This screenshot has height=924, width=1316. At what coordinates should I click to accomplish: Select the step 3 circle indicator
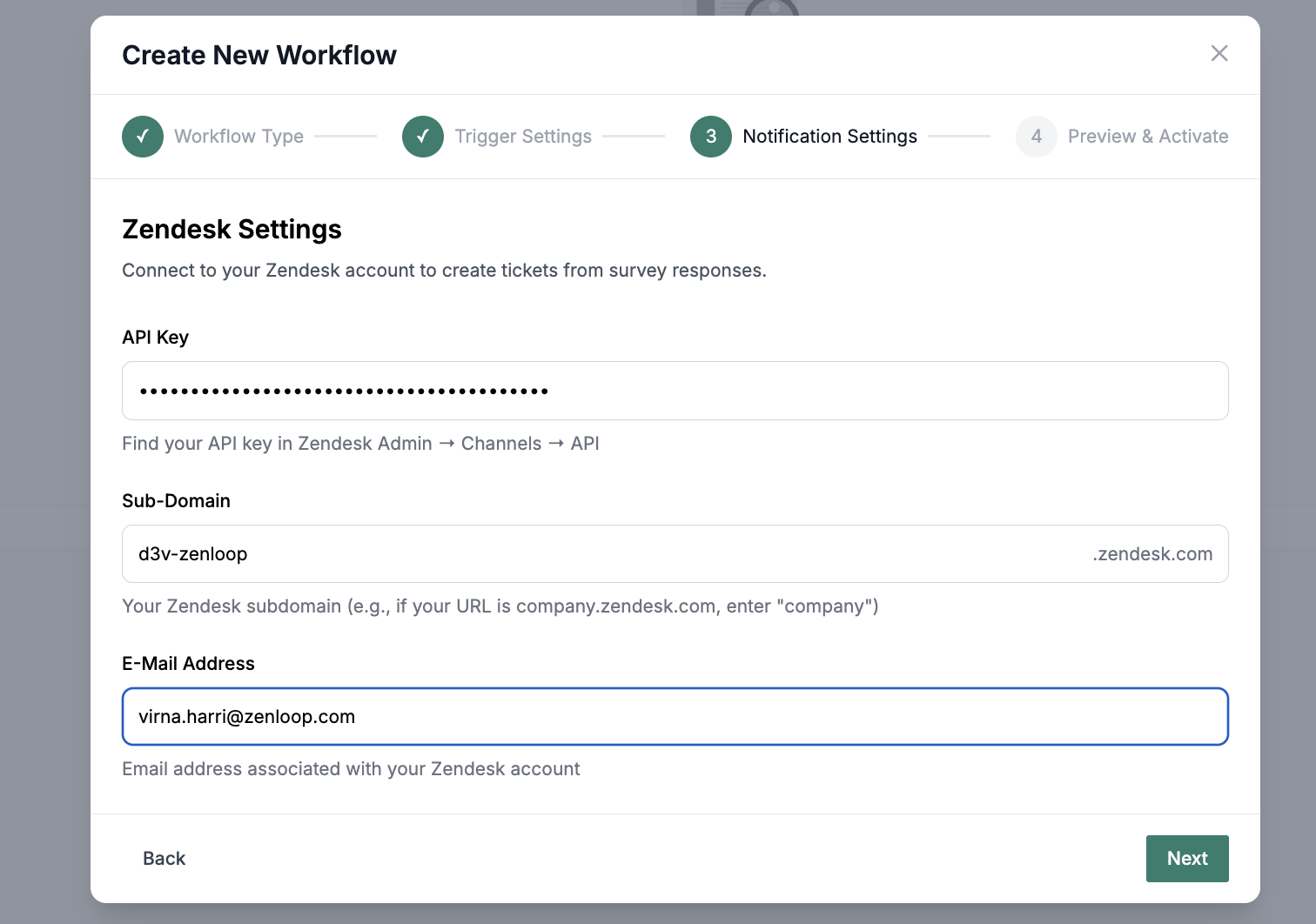710,137
